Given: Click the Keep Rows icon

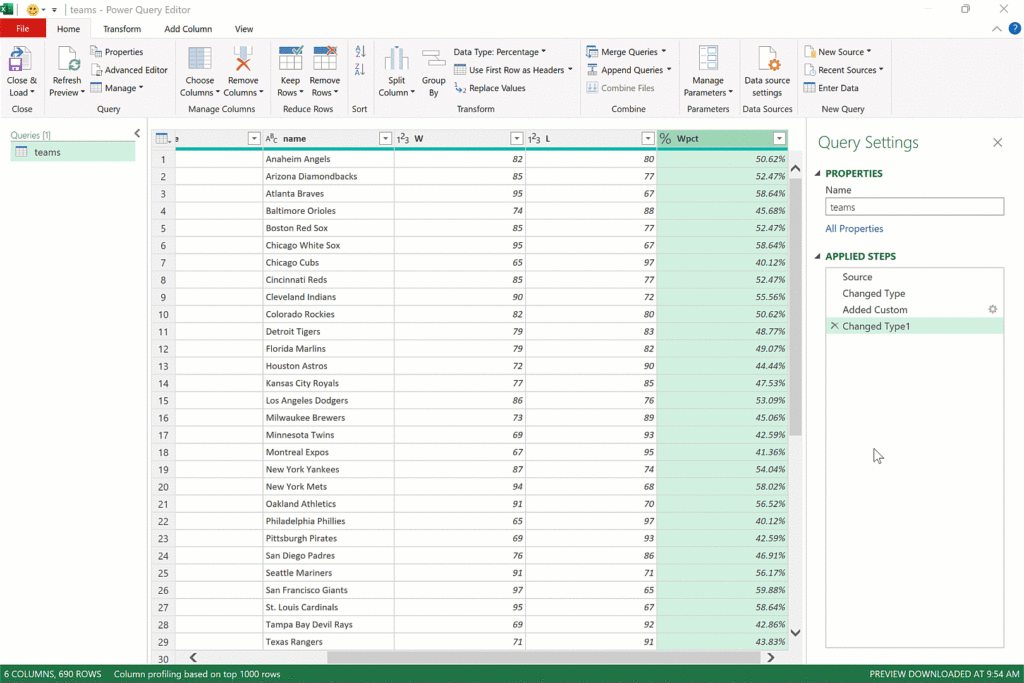Looking at the screenshot, I should point(290,59).
